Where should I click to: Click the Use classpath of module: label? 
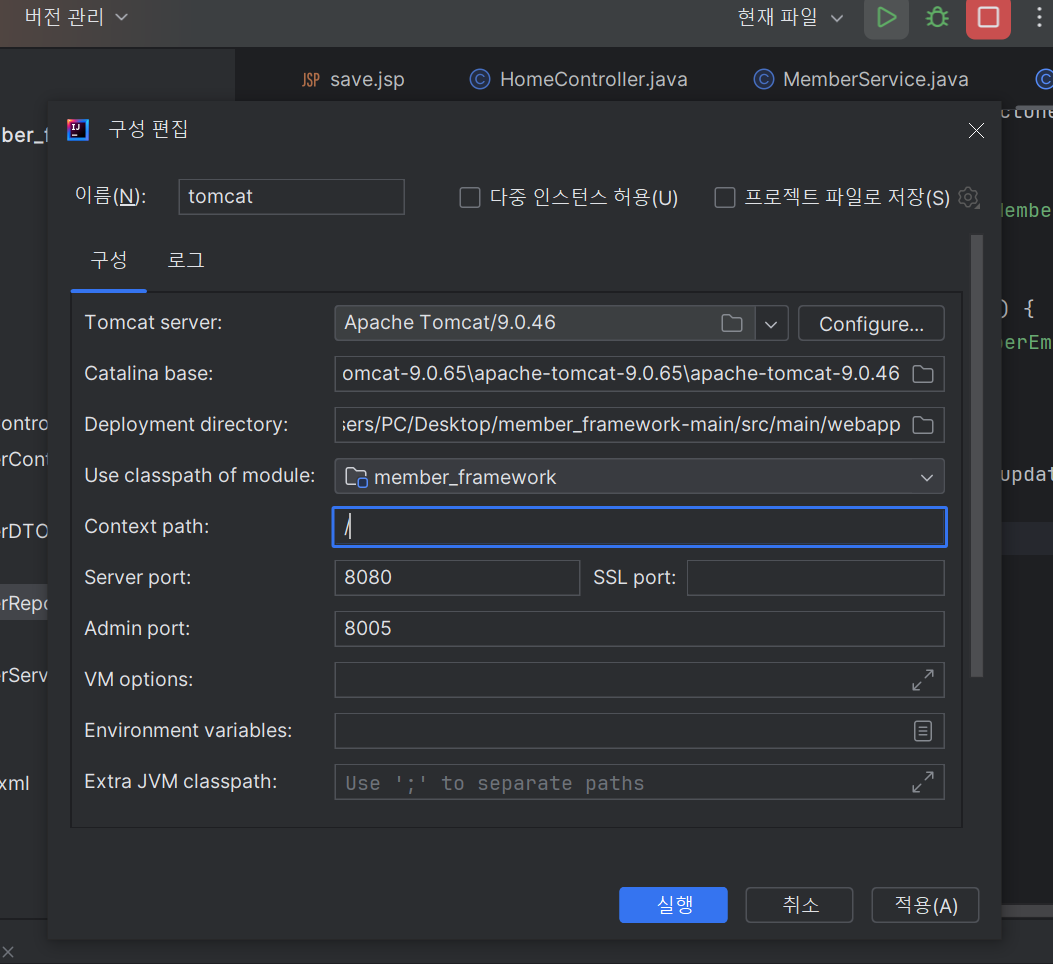[199, 476]
